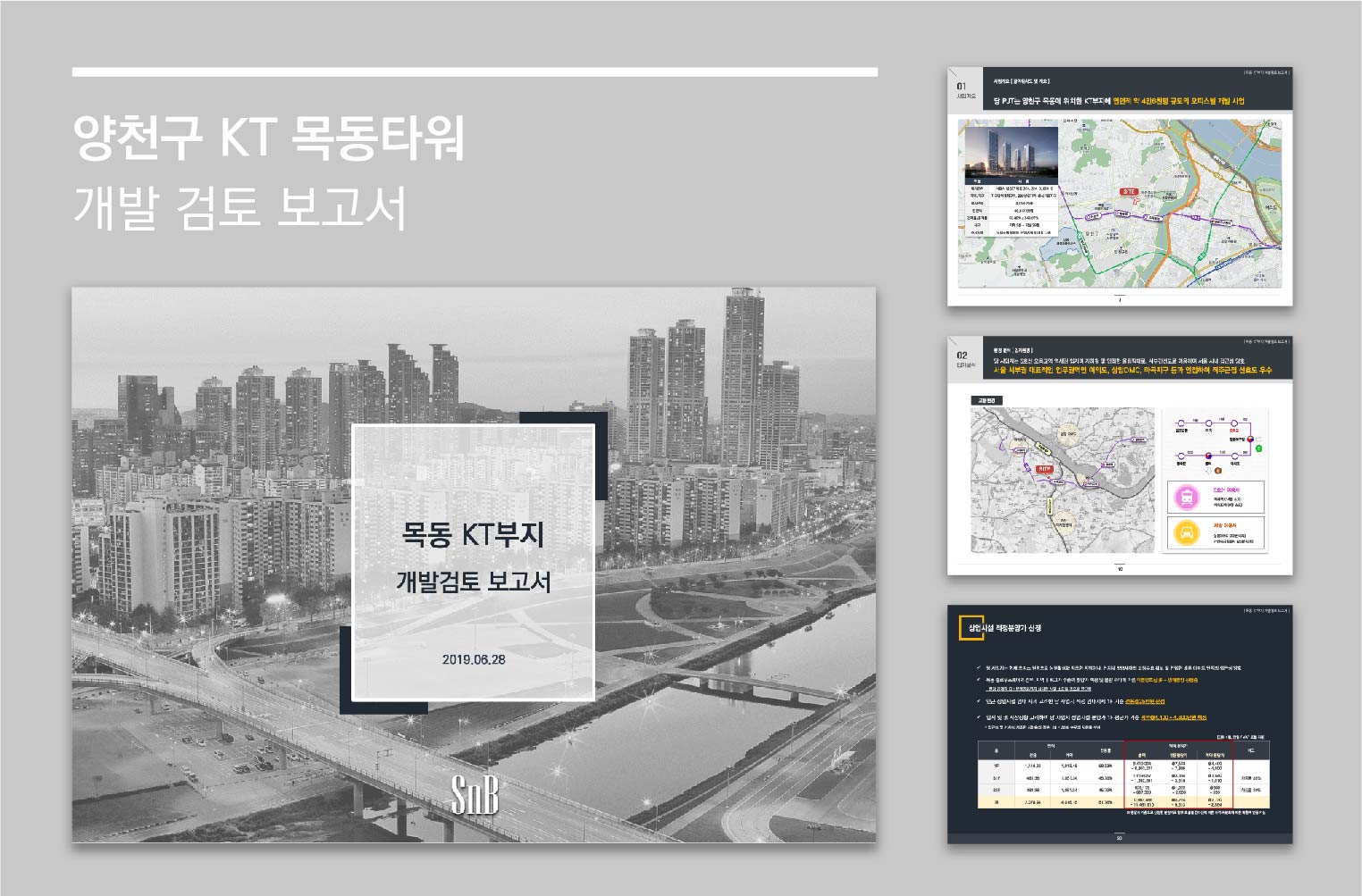
Task: Click the green circle badge on subway diagram
Action: (x=1258, y=448)
